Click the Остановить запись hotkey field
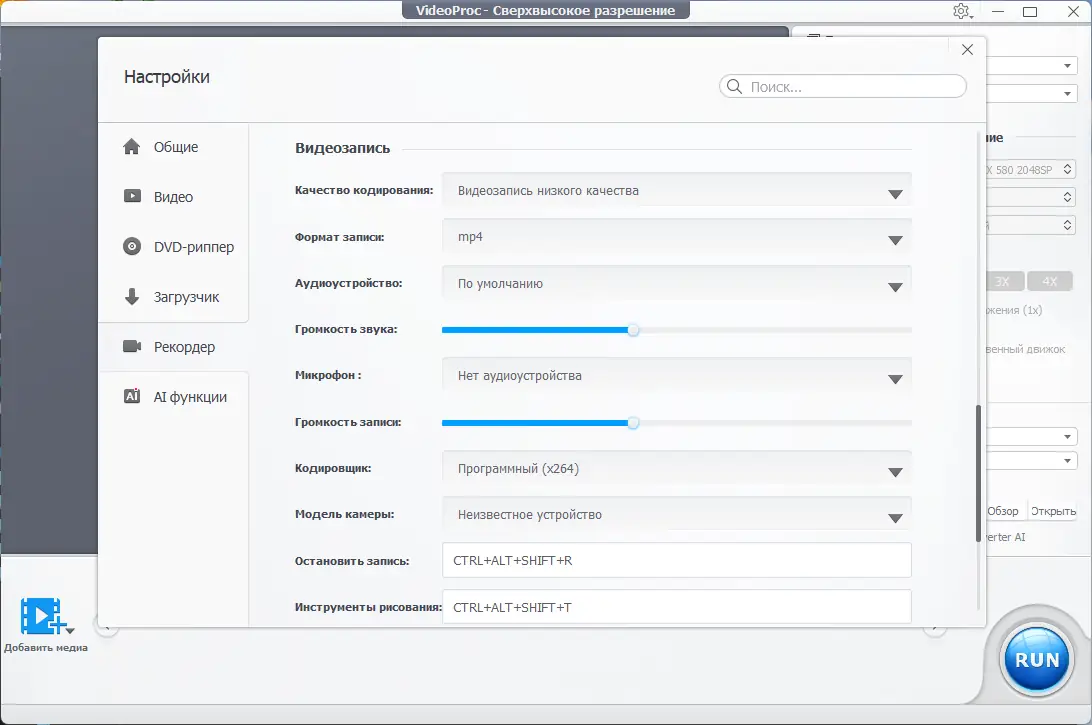 (x=676, y=560)
